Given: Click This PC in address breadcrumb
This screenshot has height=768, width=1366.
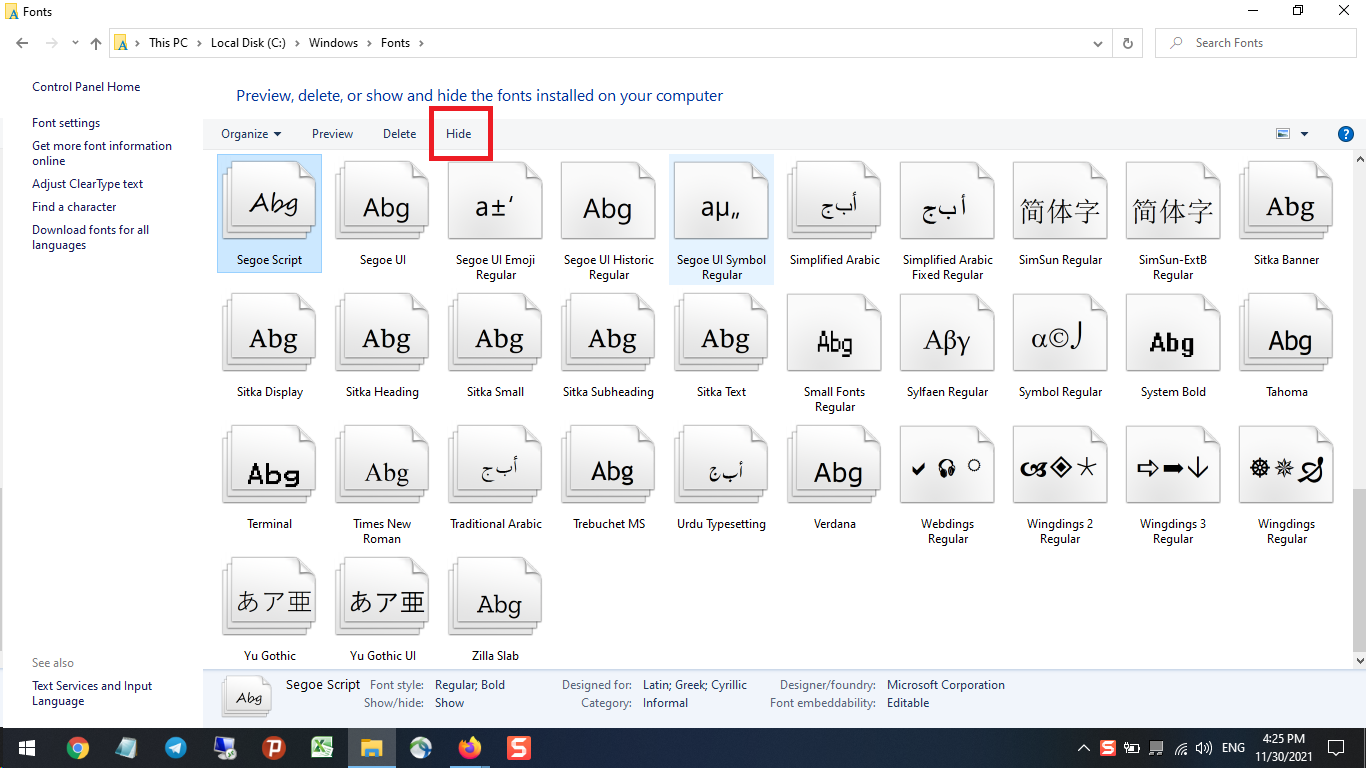Looking at the screenshot, I should (168, 43).
